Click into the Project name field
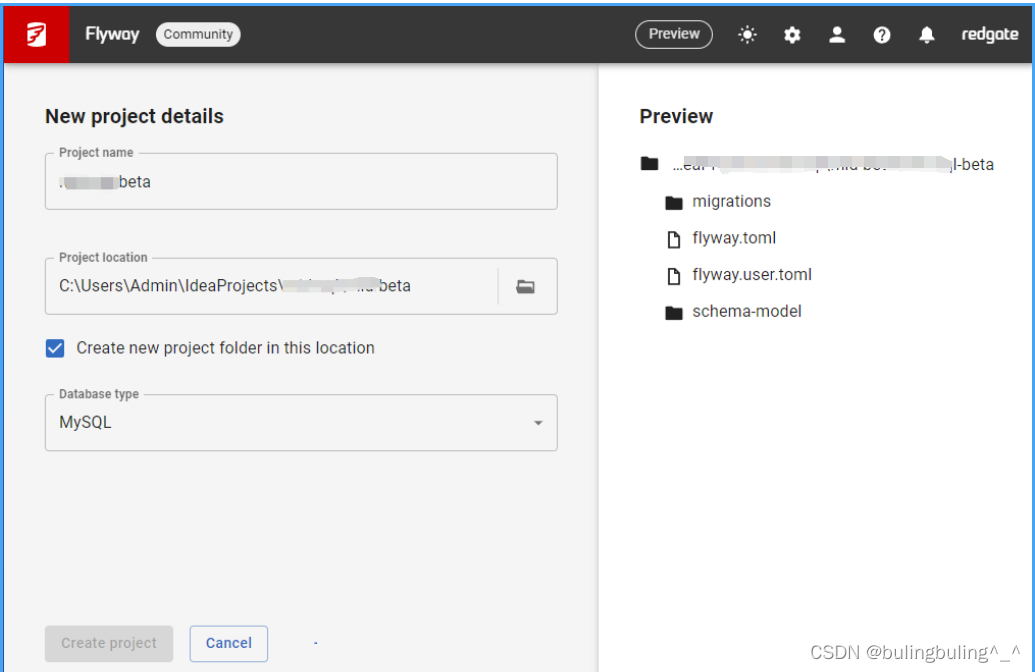The width and height of the screenshot is (1035, 672). [301, 182]
